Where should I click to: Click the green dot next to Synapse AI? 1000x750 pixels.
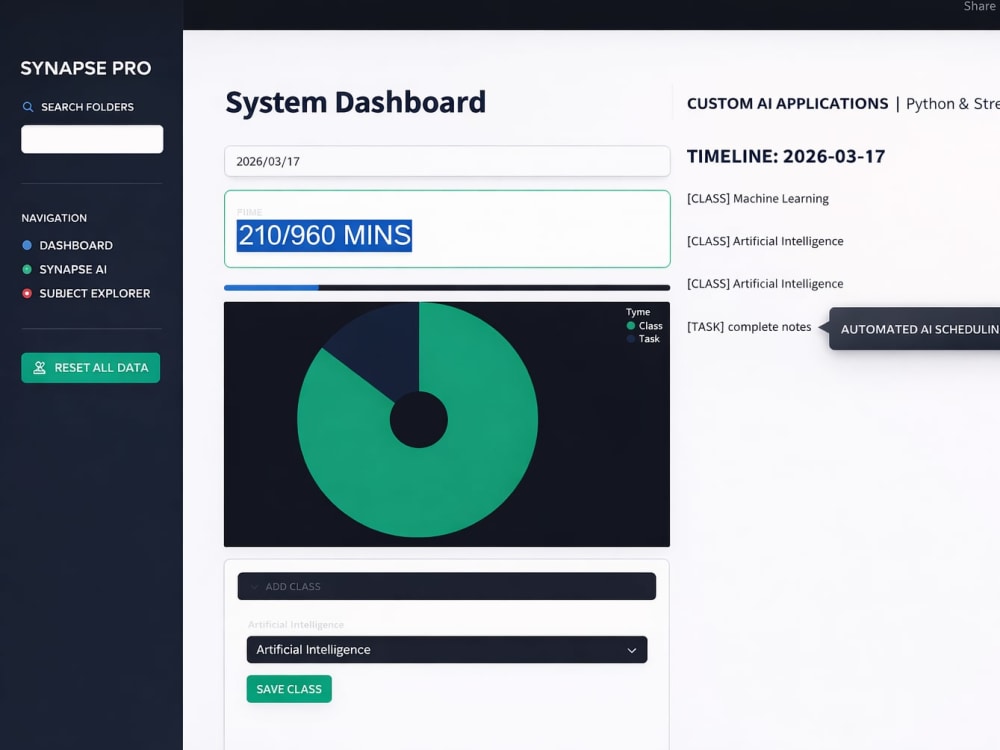pyautogui.click(x=27, y=269)
